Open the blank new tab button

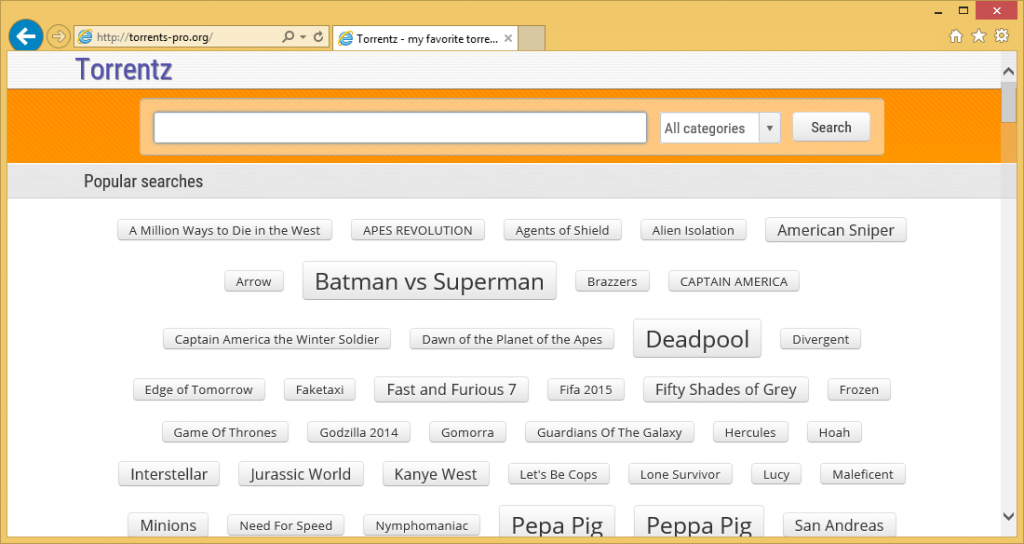pyautogui.click(x=532, y=39)
